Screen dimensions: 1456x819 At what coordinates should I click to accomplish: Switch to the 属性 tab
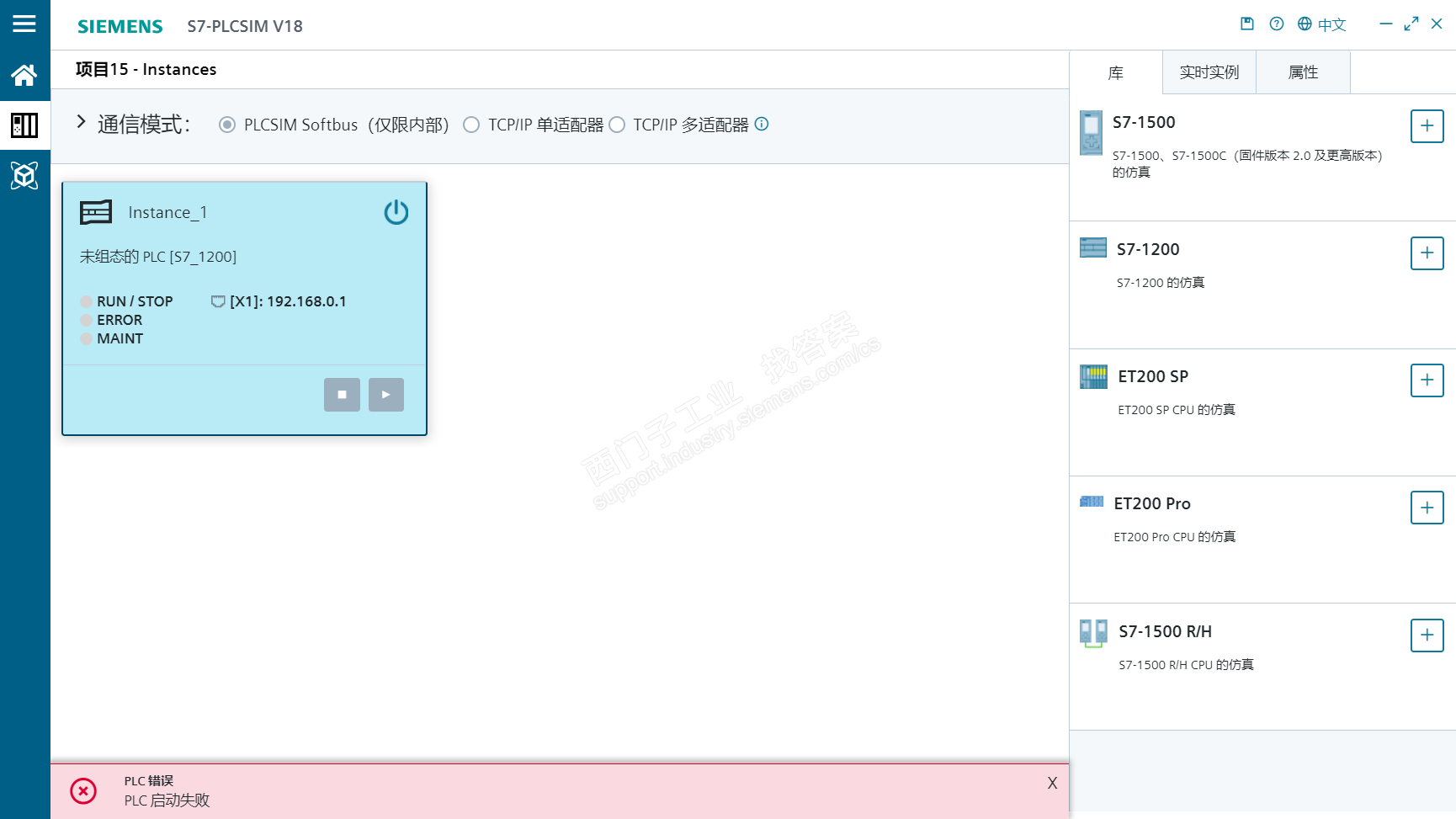(1303, 72)
